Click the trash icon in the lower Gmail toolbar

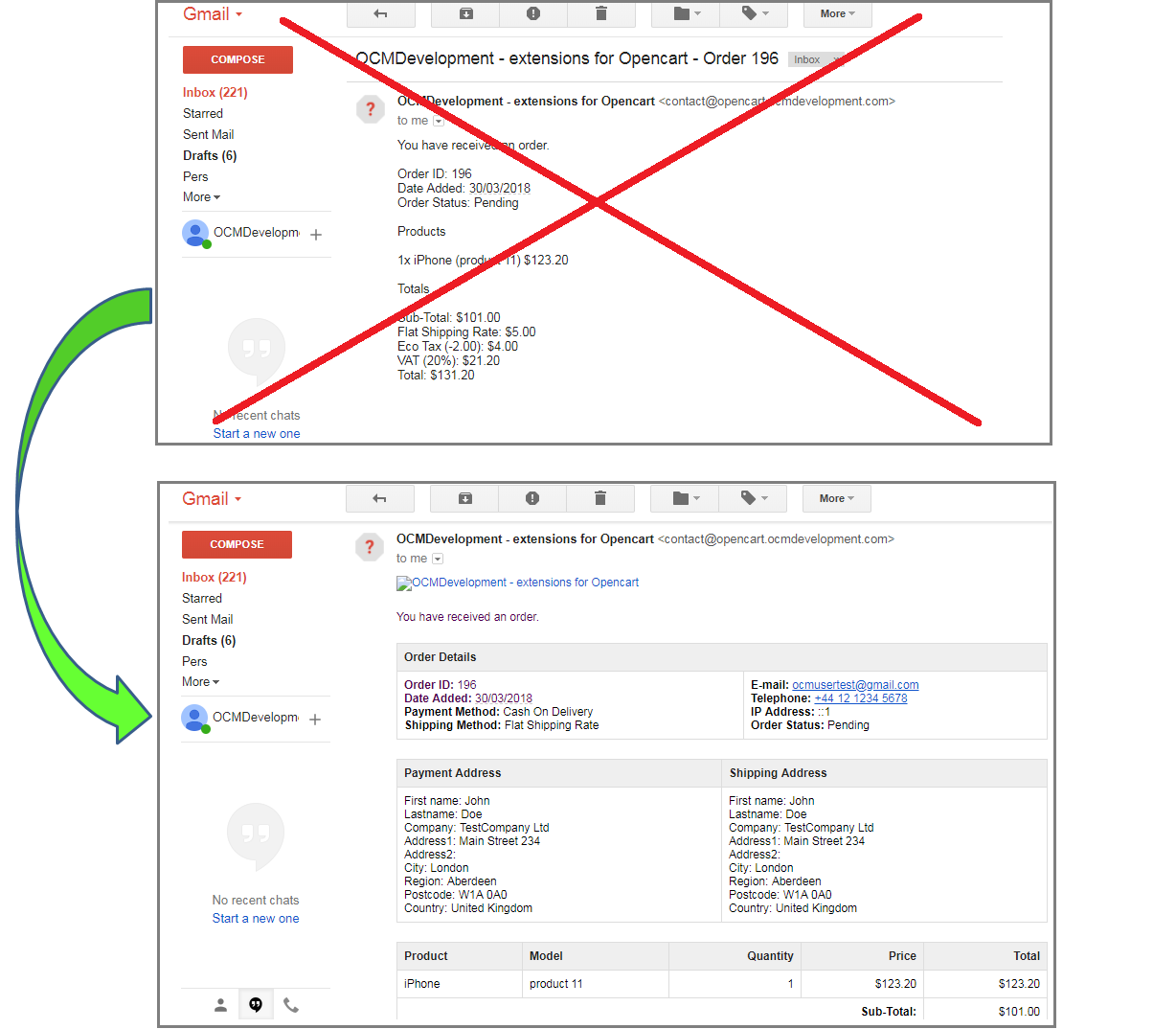[x=600, y=498]
